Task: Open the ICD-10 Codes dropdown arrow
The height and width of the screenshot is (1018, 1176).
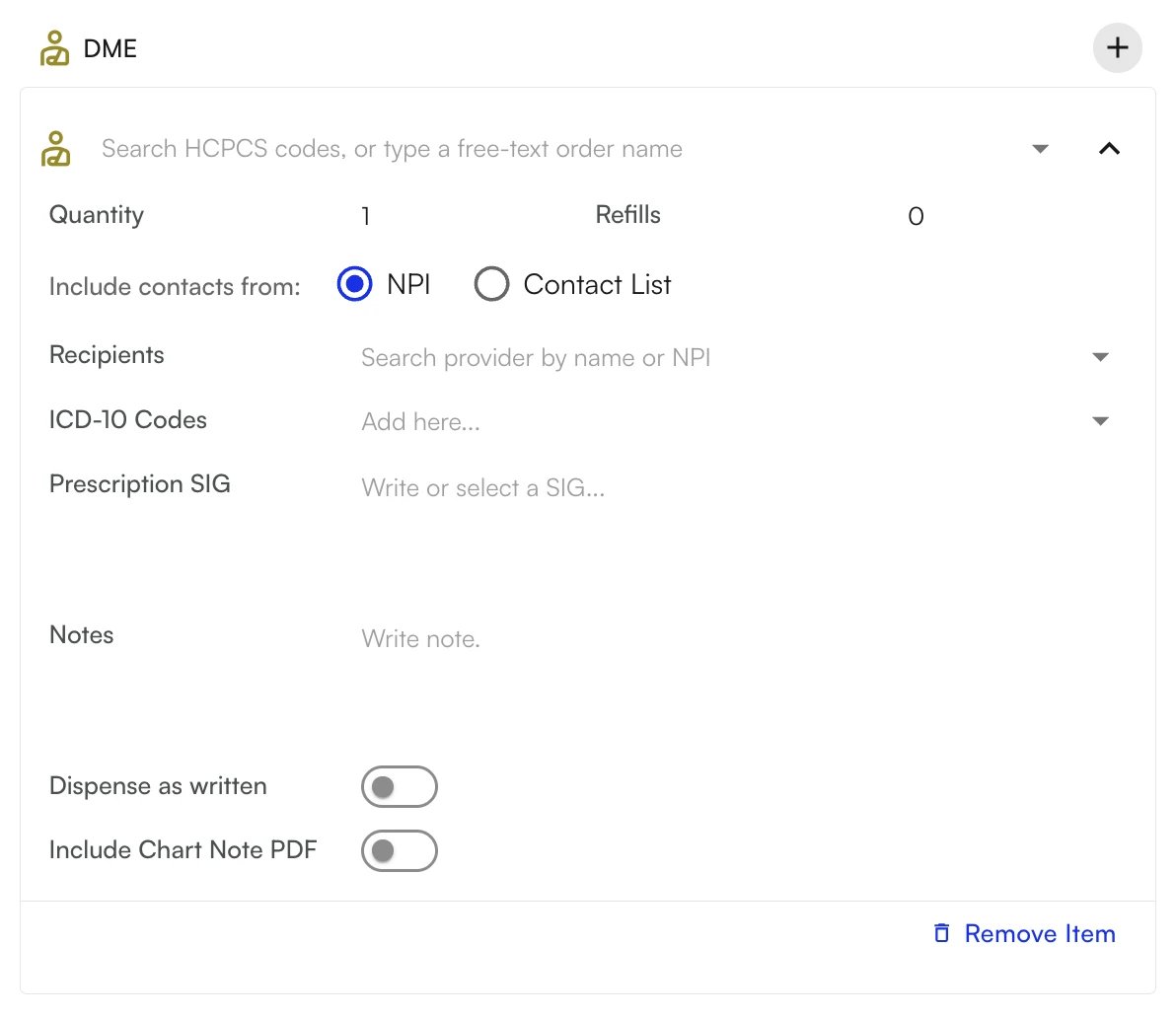Action: click(x=1100, y=420)
